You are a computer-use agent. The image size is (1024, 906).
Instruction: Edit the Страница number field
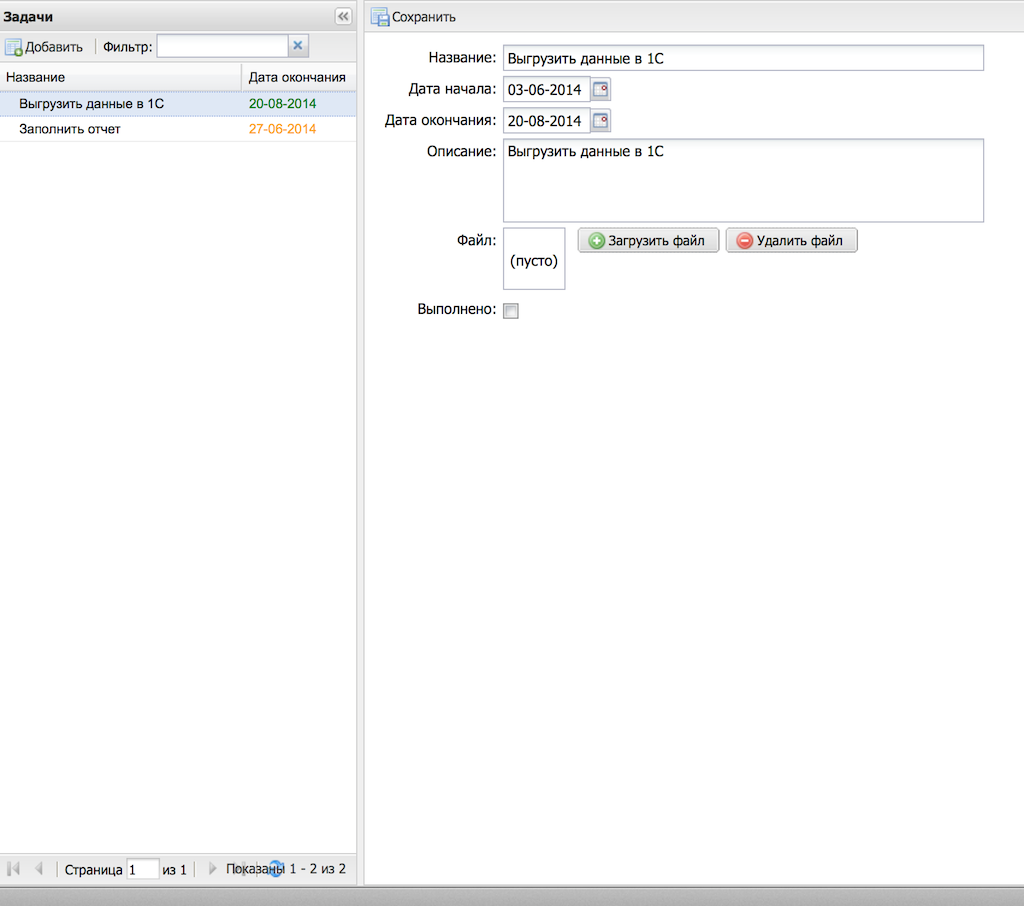[x=142, y=869]
